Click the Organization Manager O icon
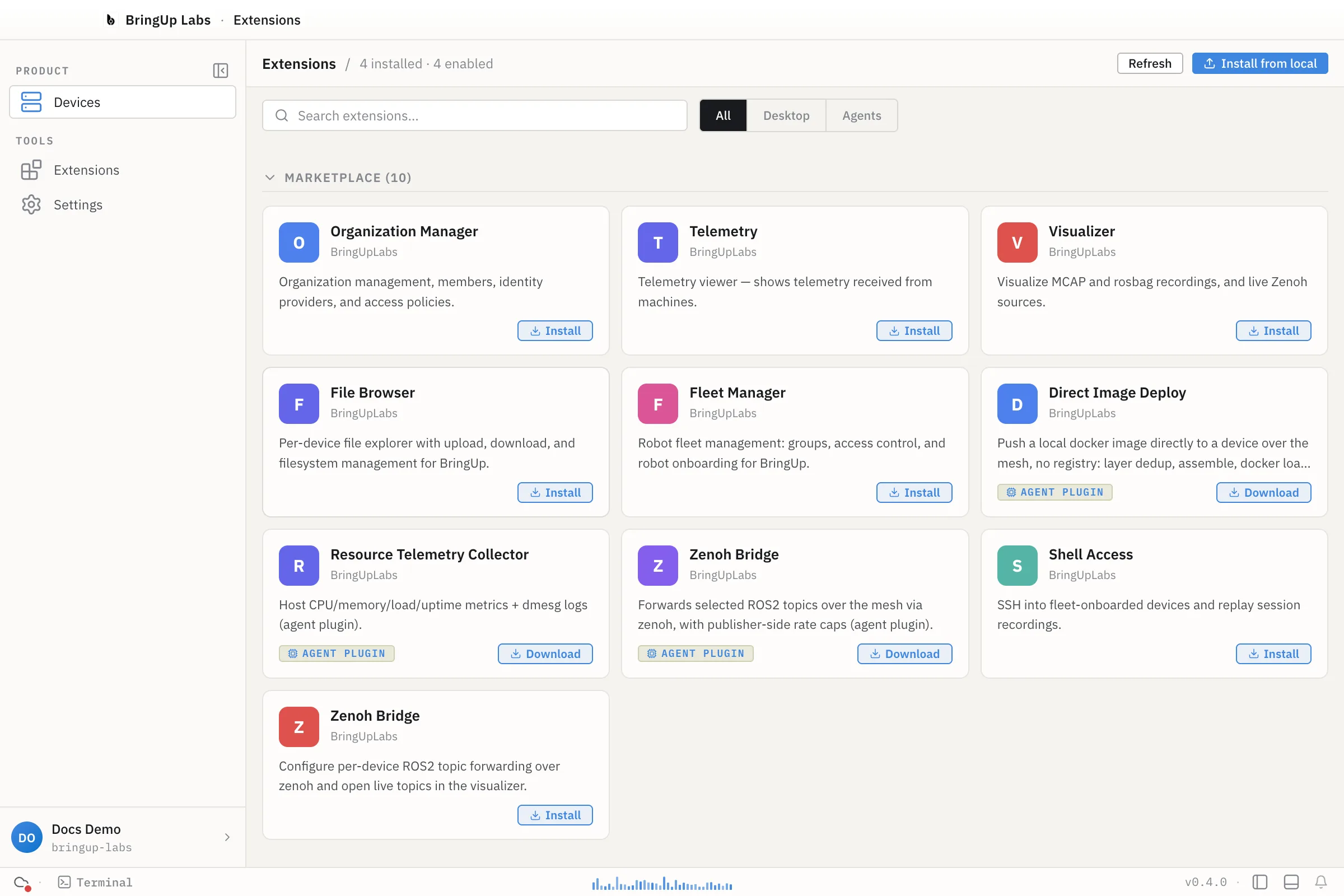The image size is (1344, 896). click(299, 242)
